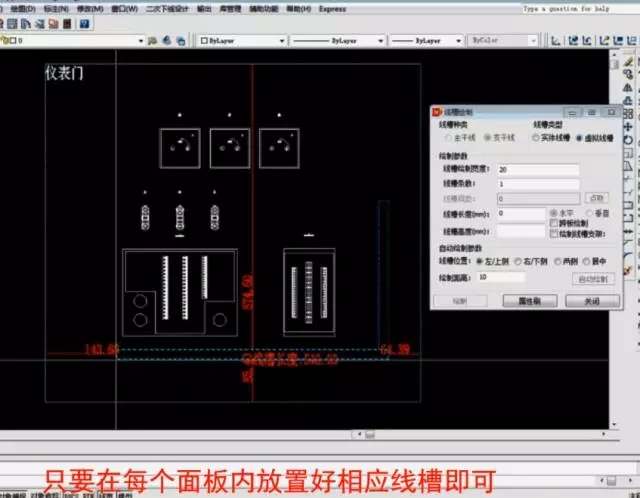Select the Stretch tool
Image resolution: width=640 pixels, height=498 pixels.
coord(628,166)
